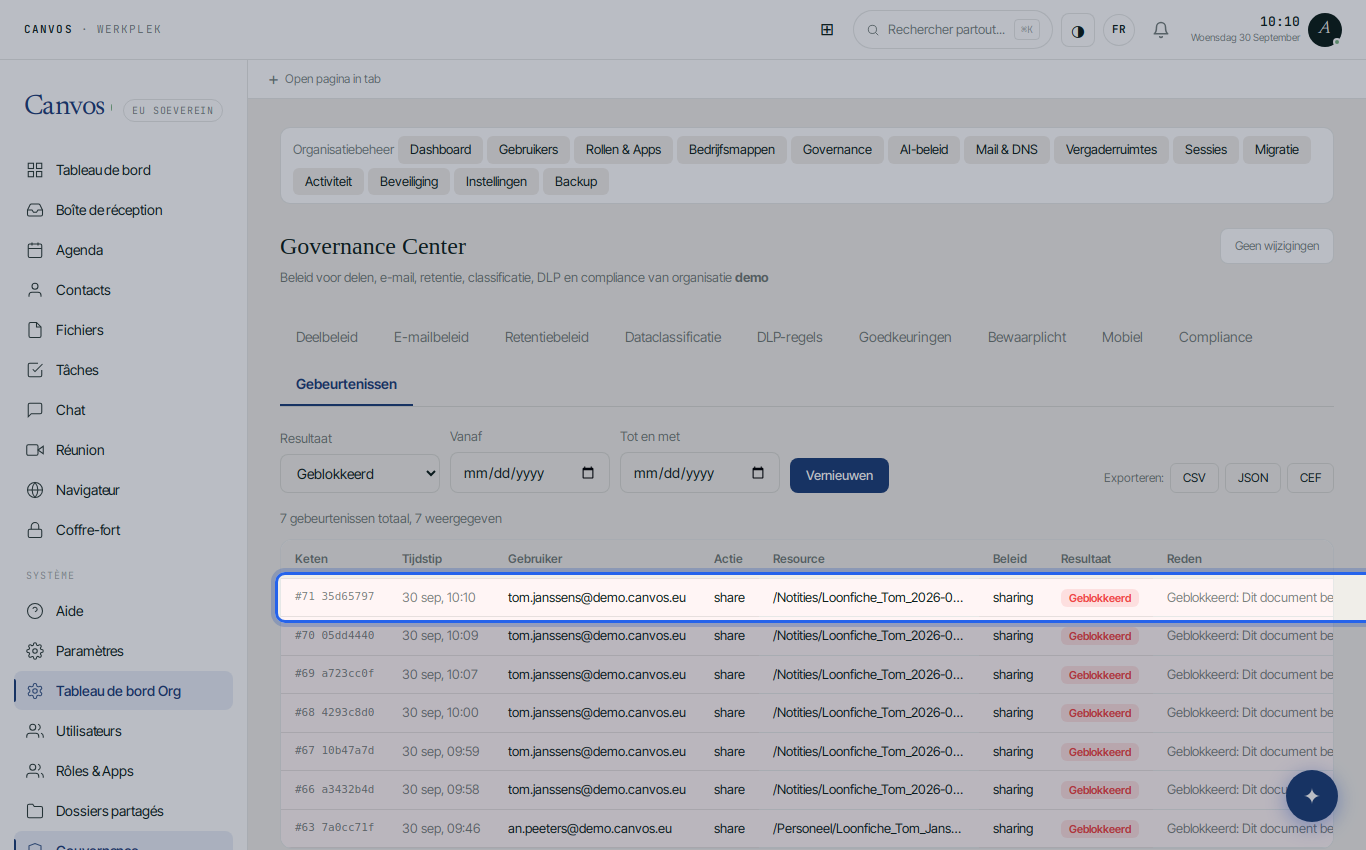Open the Tot en met date picker icon
Viewport: 1366px width, 850px height.
point(758,473)
